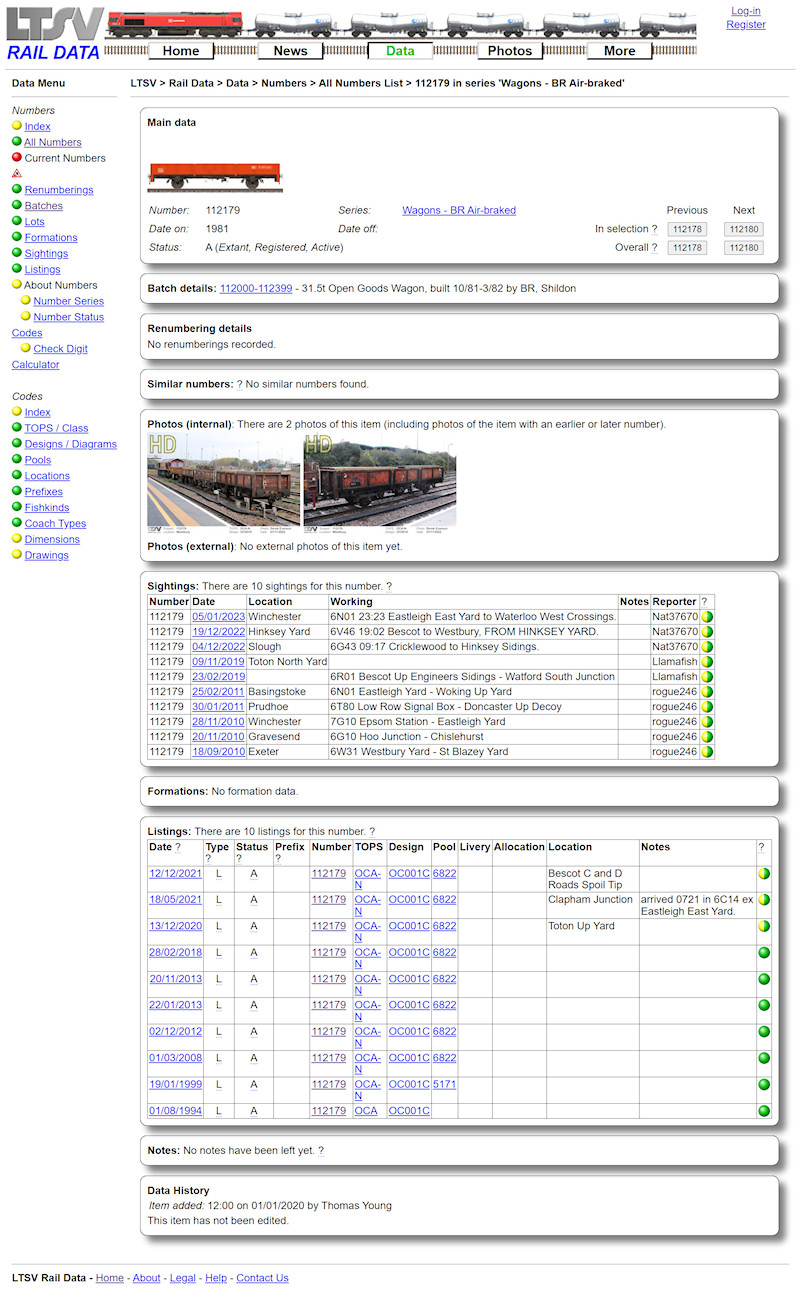Switch to the News tab

[290, 50]
